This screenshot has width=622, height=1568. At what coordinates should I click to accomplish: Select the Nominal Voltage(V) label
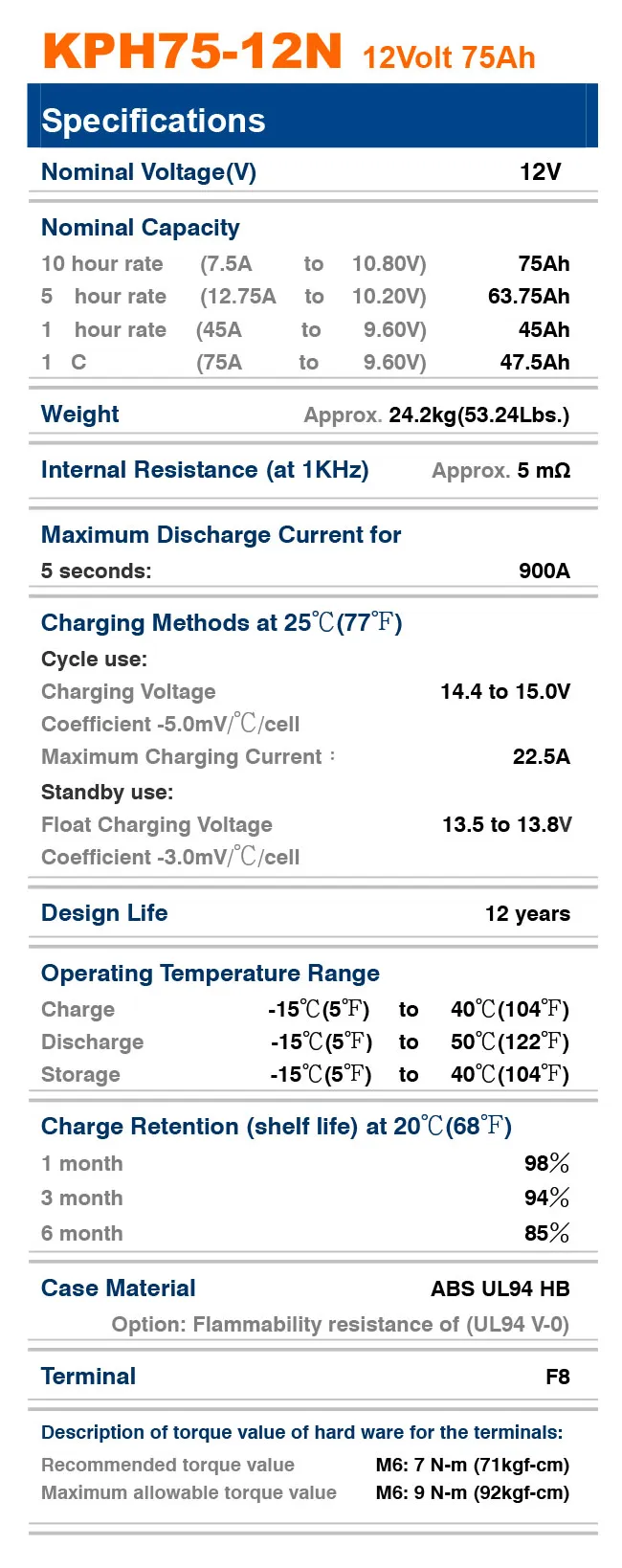(148, 172)
